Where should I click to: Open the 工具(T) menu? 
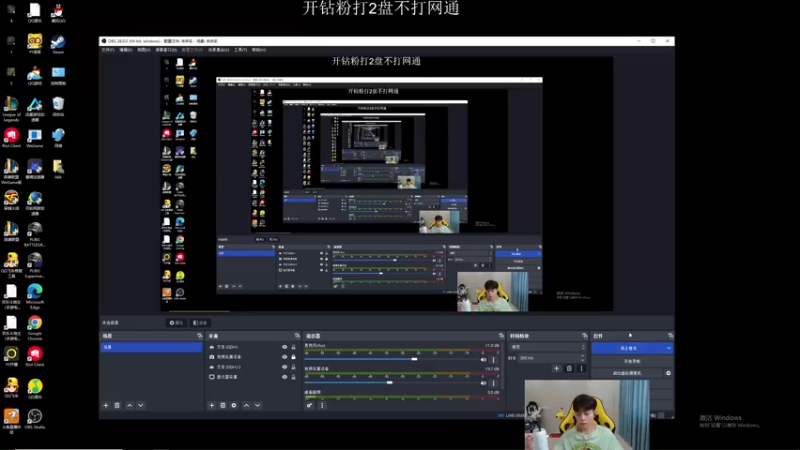click(240, 50)
